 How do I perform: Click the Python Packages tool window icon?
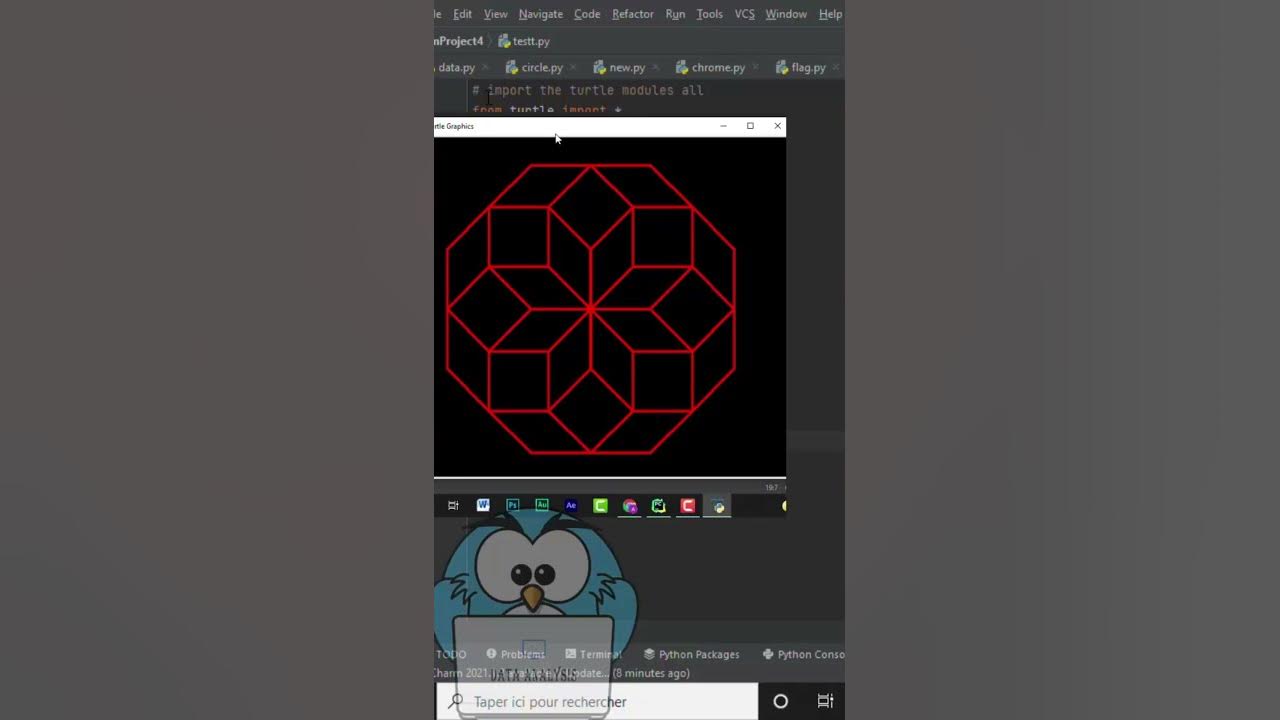click(649, 654)
